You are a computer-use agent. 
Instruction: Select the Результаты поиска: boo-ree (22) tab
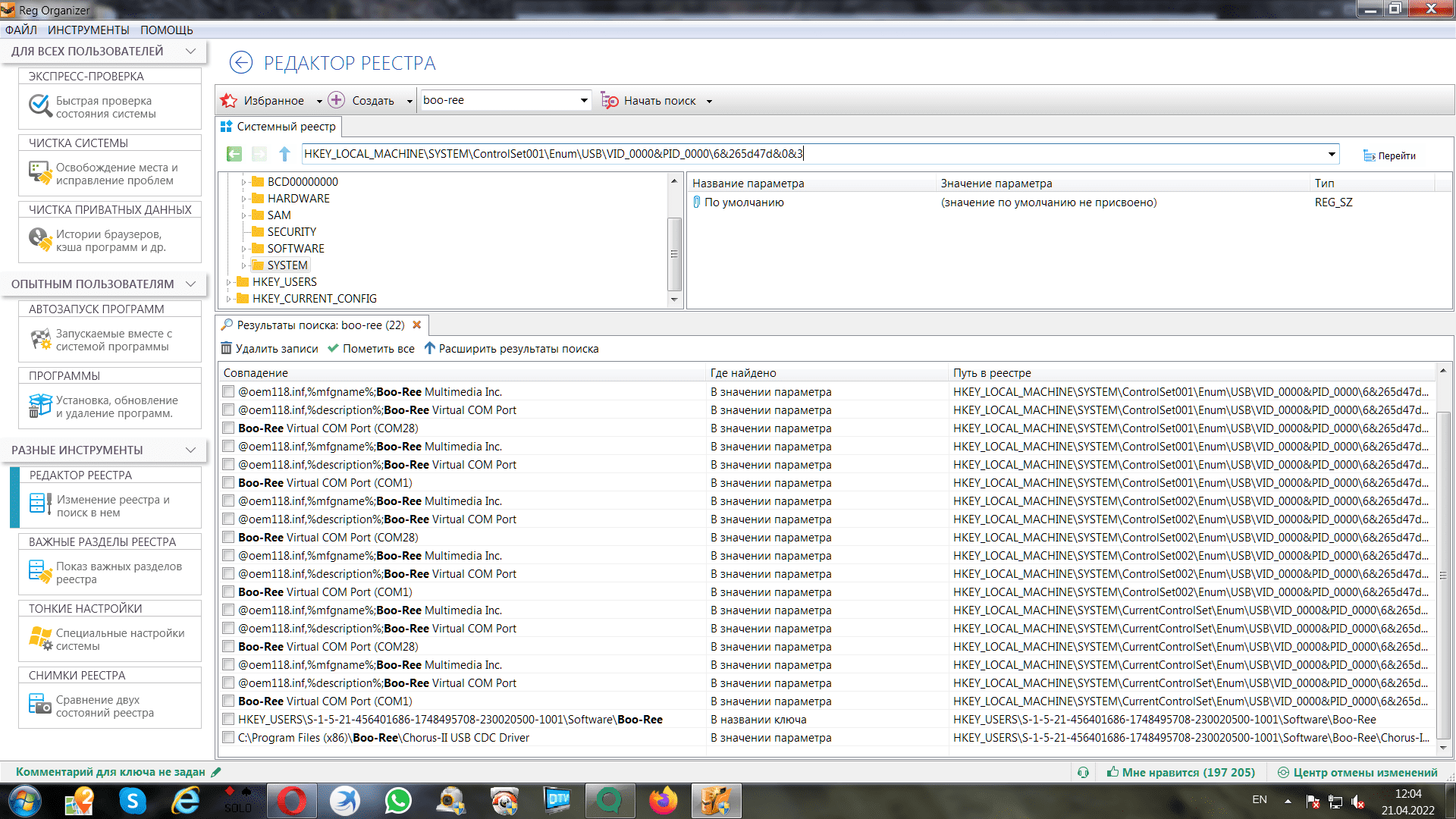(321, 325)
